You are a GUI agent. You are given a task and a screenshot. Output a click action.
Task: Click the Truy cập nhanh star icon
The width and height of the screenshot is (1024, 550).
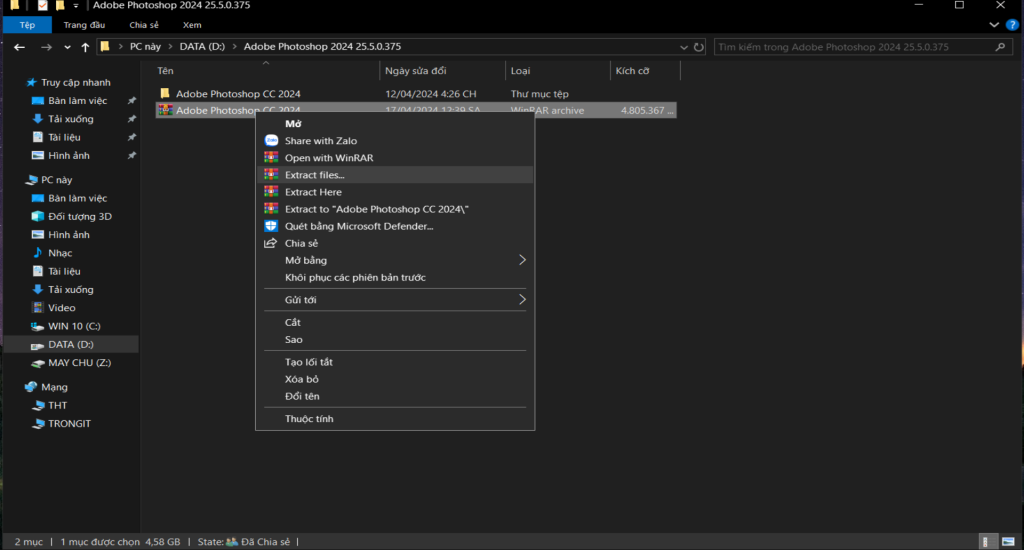[31, 82]
